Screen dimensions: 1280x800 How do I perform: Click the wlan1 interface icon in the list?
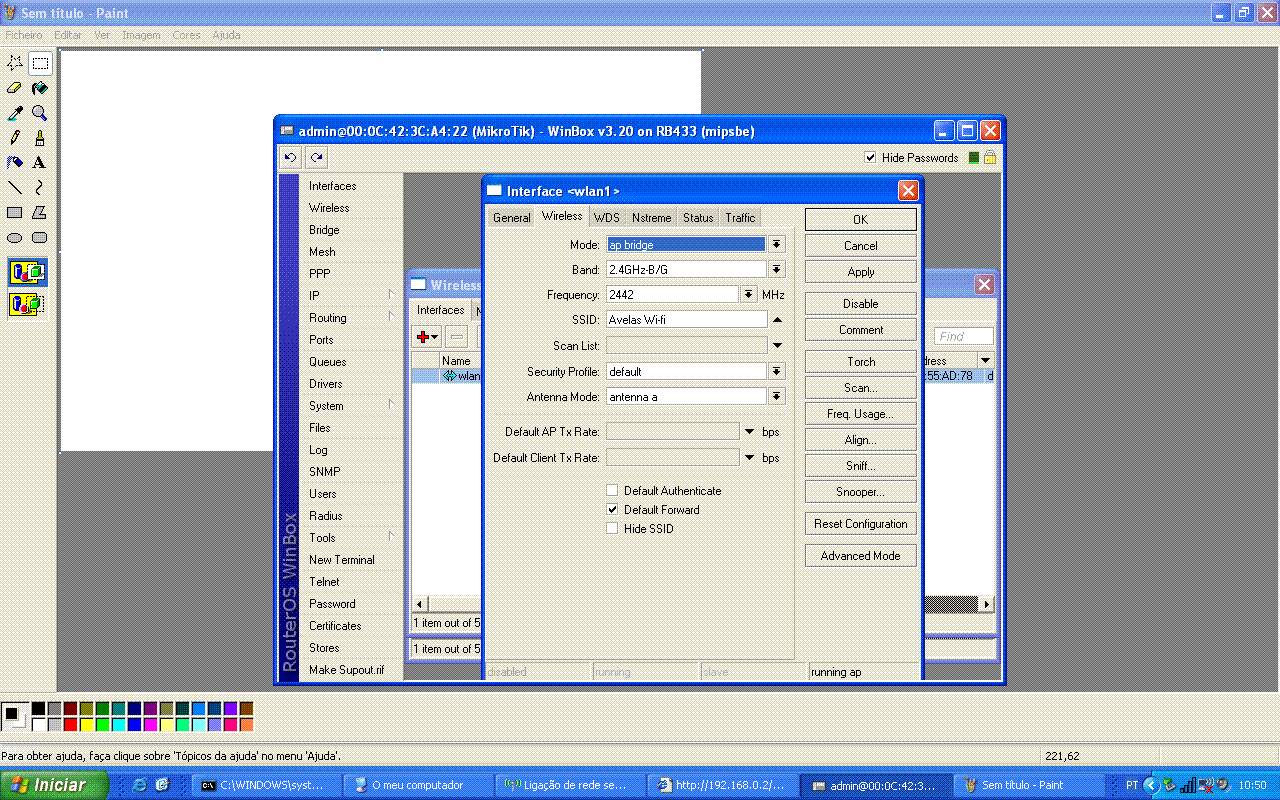pos(450,376)
